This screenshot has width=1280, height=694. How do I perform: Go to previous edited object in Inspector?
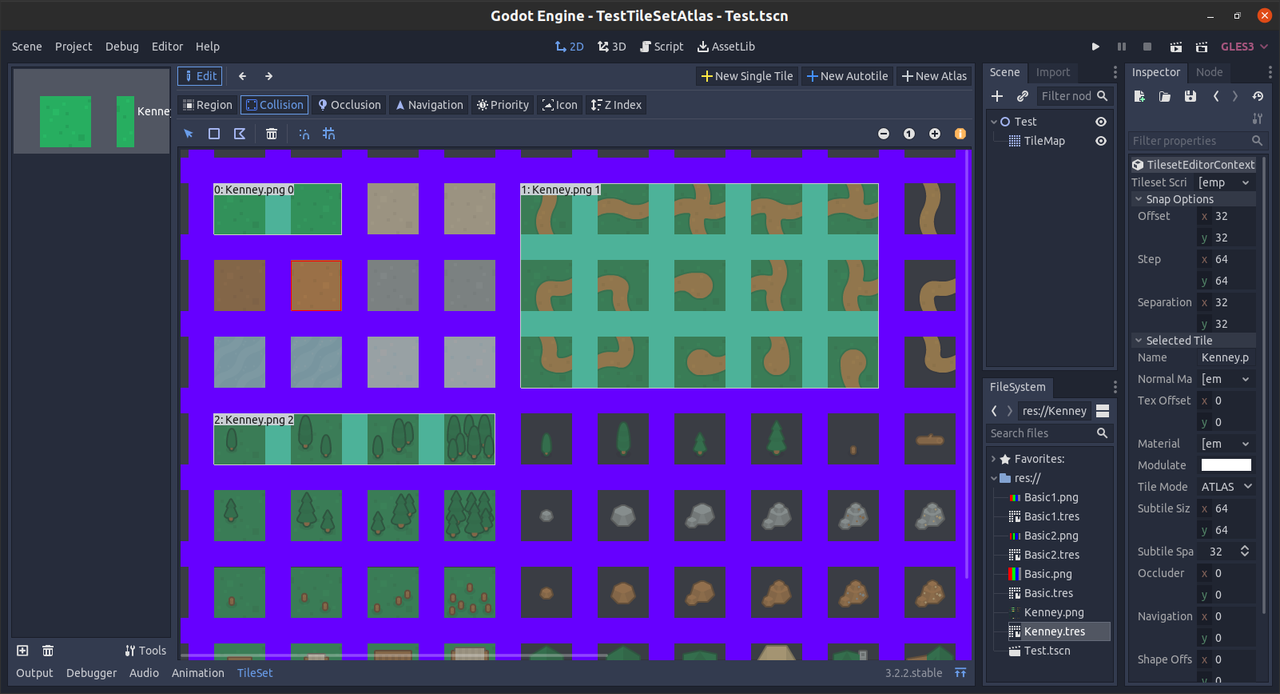pyautogui.click(x=1216, y=96)
